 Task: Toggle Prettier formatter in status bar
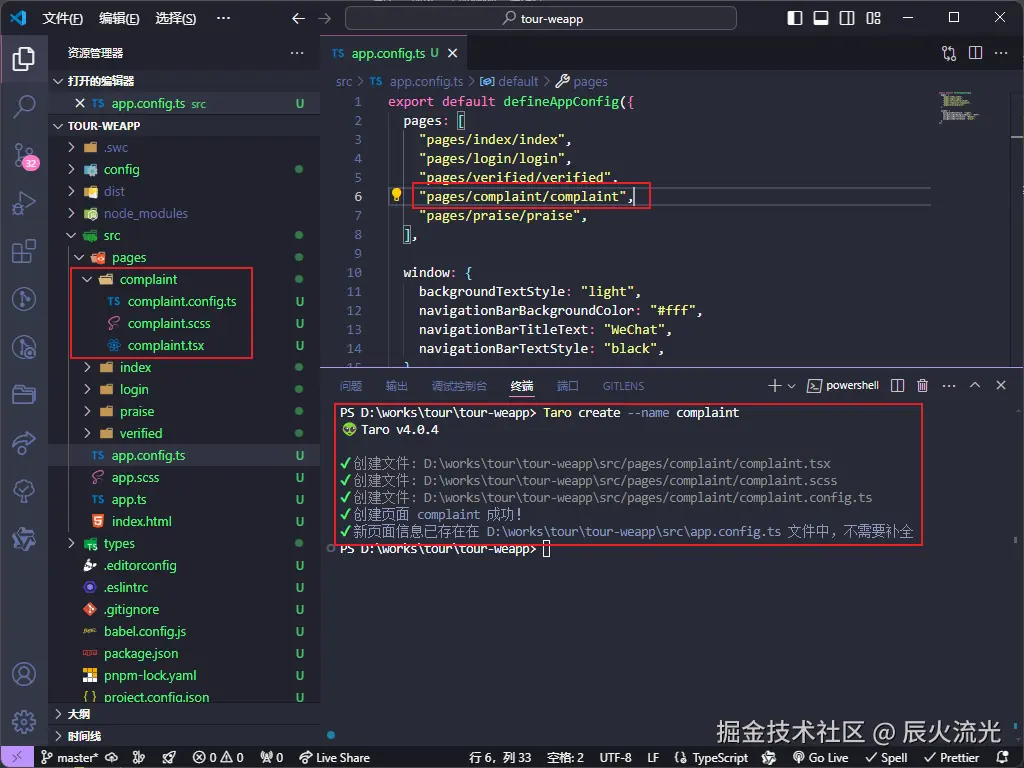tap(951, 757)
